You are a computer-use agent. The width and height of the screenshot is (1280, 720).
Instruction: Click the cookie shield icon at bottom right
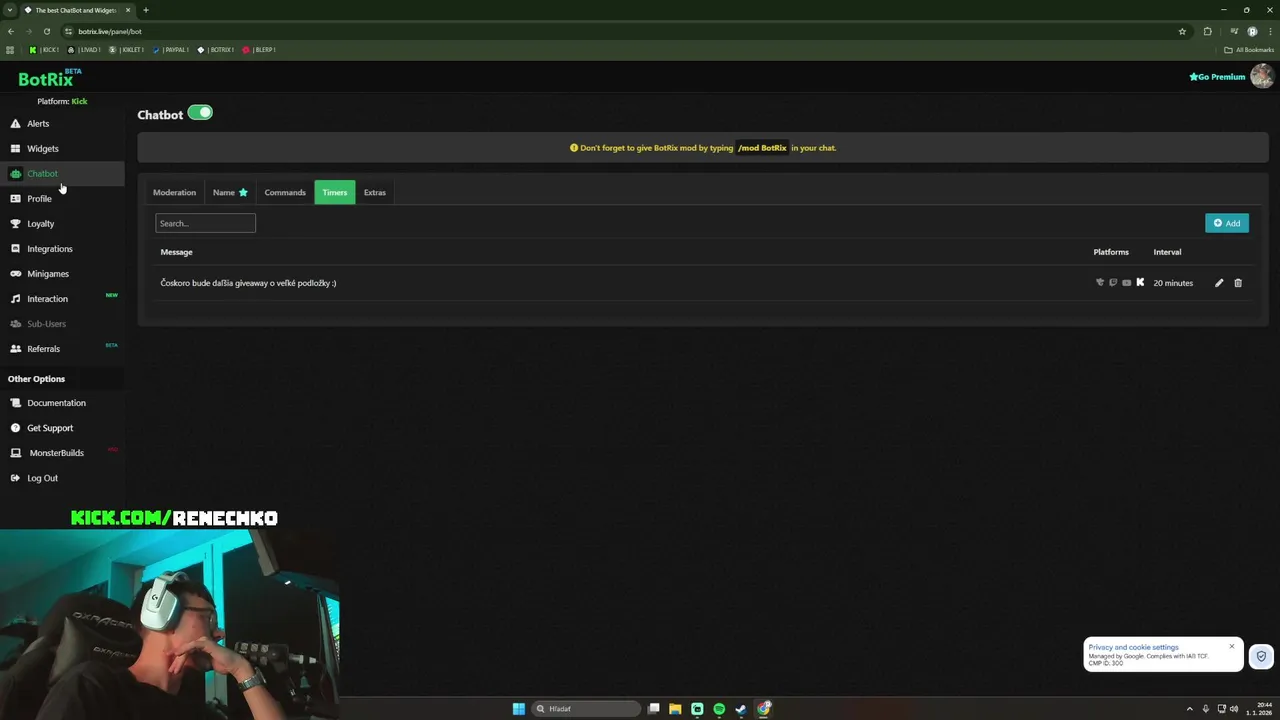(1261, 657)
